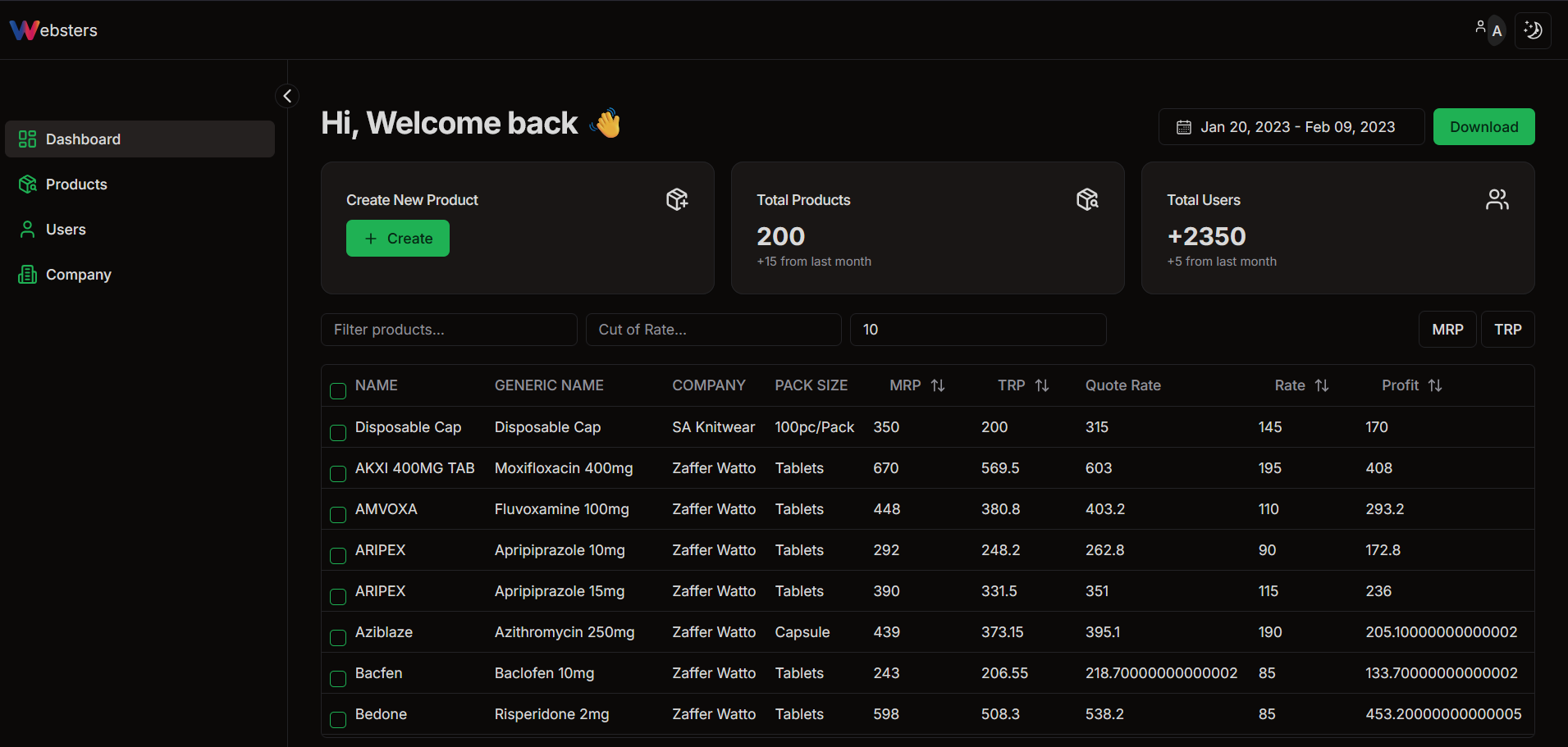Click the Websters logo
Screen dimensions: 1568x747
(x=53, y=30)
